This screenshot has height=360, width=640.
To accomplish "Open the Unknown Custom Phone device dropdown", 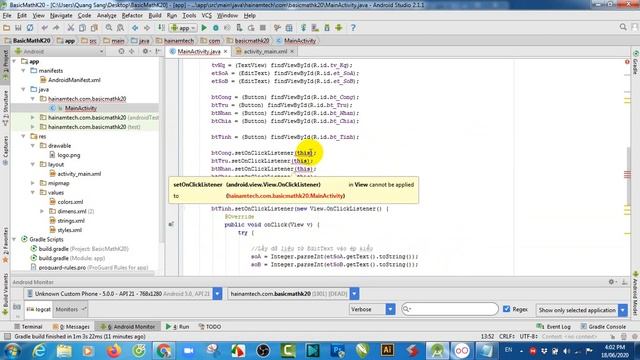I will click(217, 293).
